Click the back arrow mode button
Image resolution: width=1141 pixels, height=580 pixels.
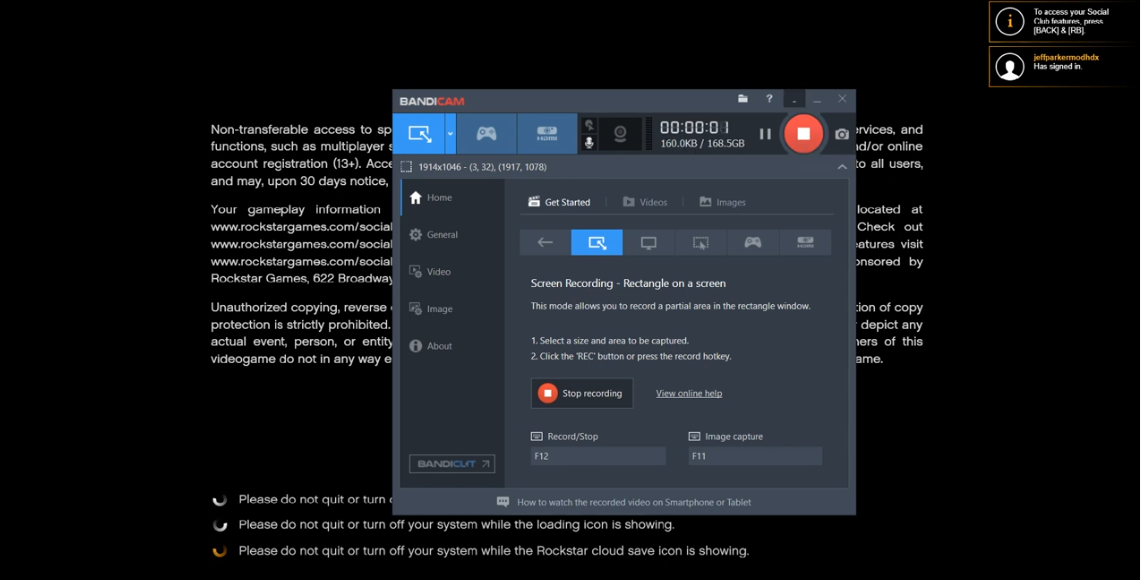(545, 242)
